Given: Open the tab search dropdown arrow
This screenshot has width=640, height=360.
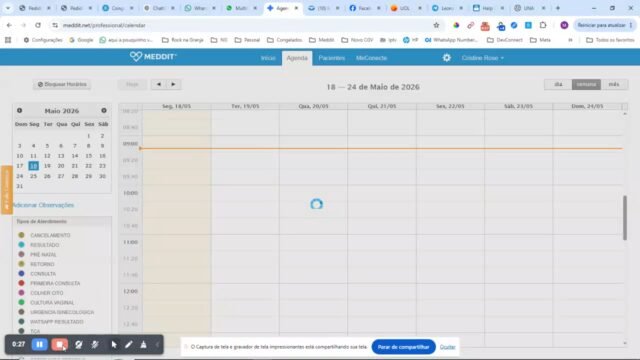Looking at the screenshot, I should 8,8.
